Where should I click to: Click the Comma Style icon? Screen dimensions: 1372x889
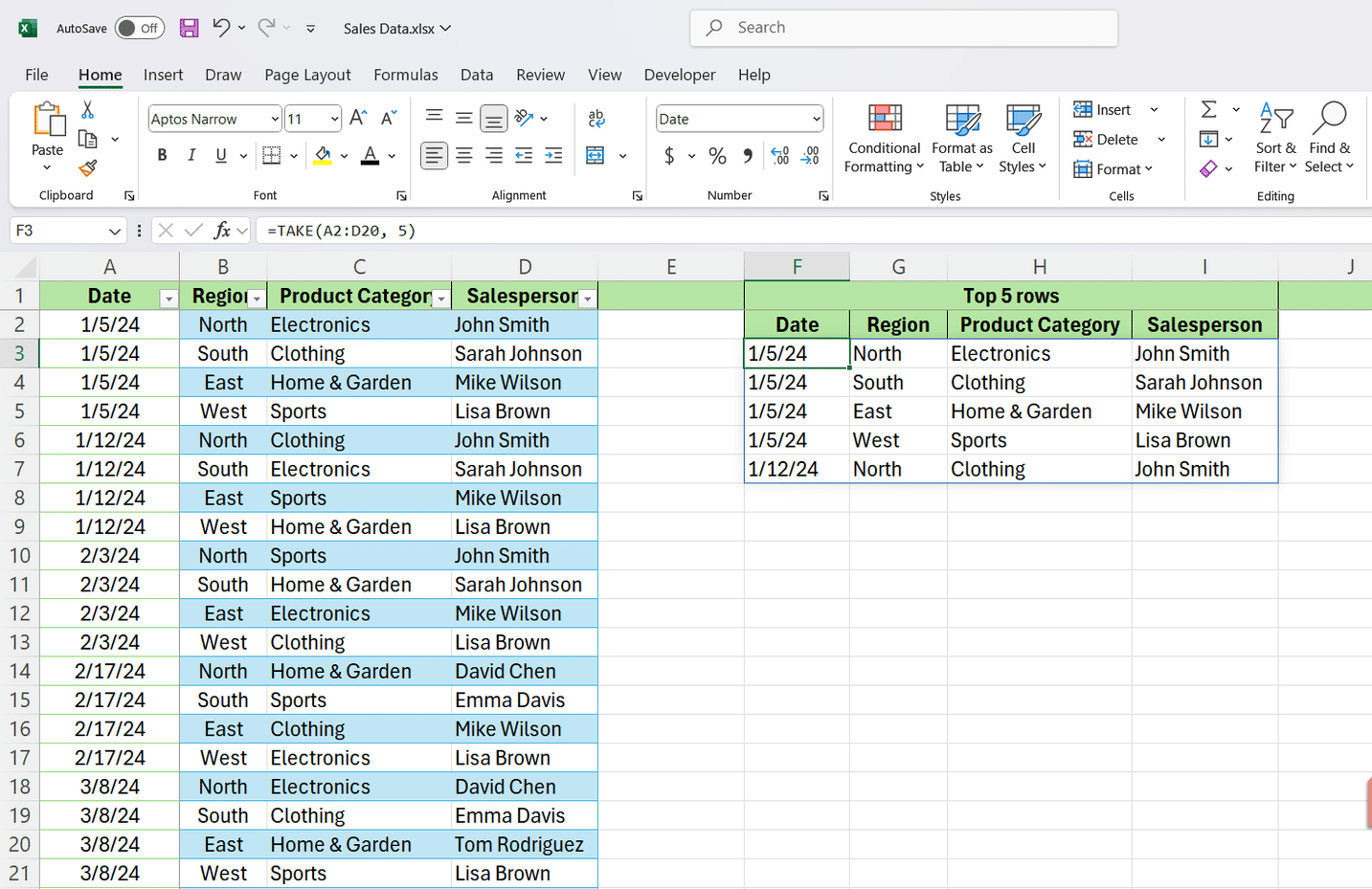pyautogui.click(x=747, y=155)
